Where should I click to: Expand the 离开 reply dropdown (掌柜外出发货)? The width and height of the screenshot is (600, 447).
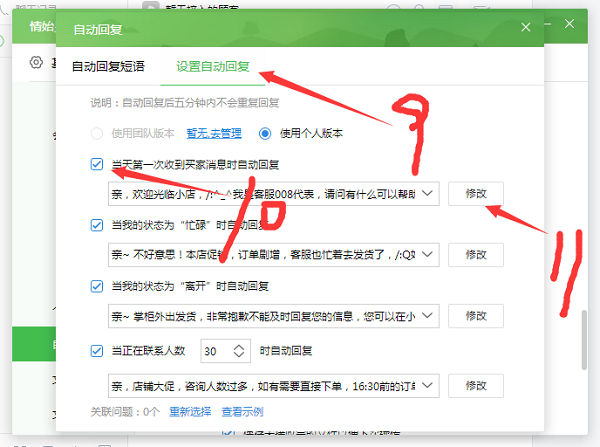tap(427, 318)
